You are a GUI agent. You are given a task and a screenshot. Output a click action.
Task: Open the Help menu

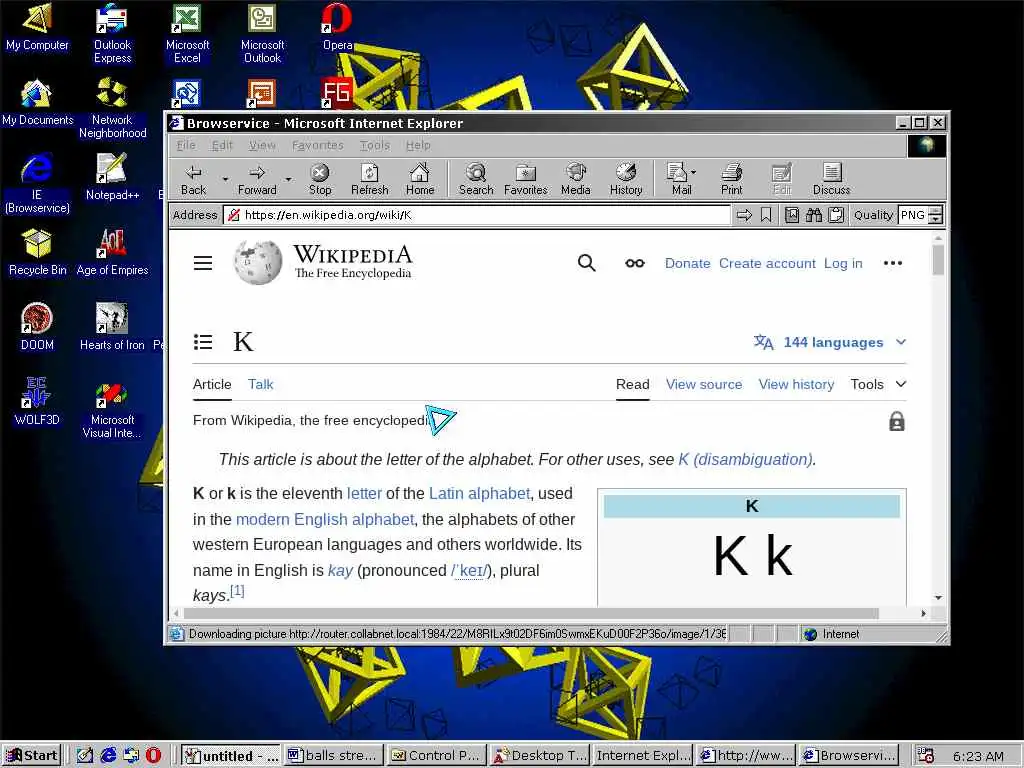(418, 145)
